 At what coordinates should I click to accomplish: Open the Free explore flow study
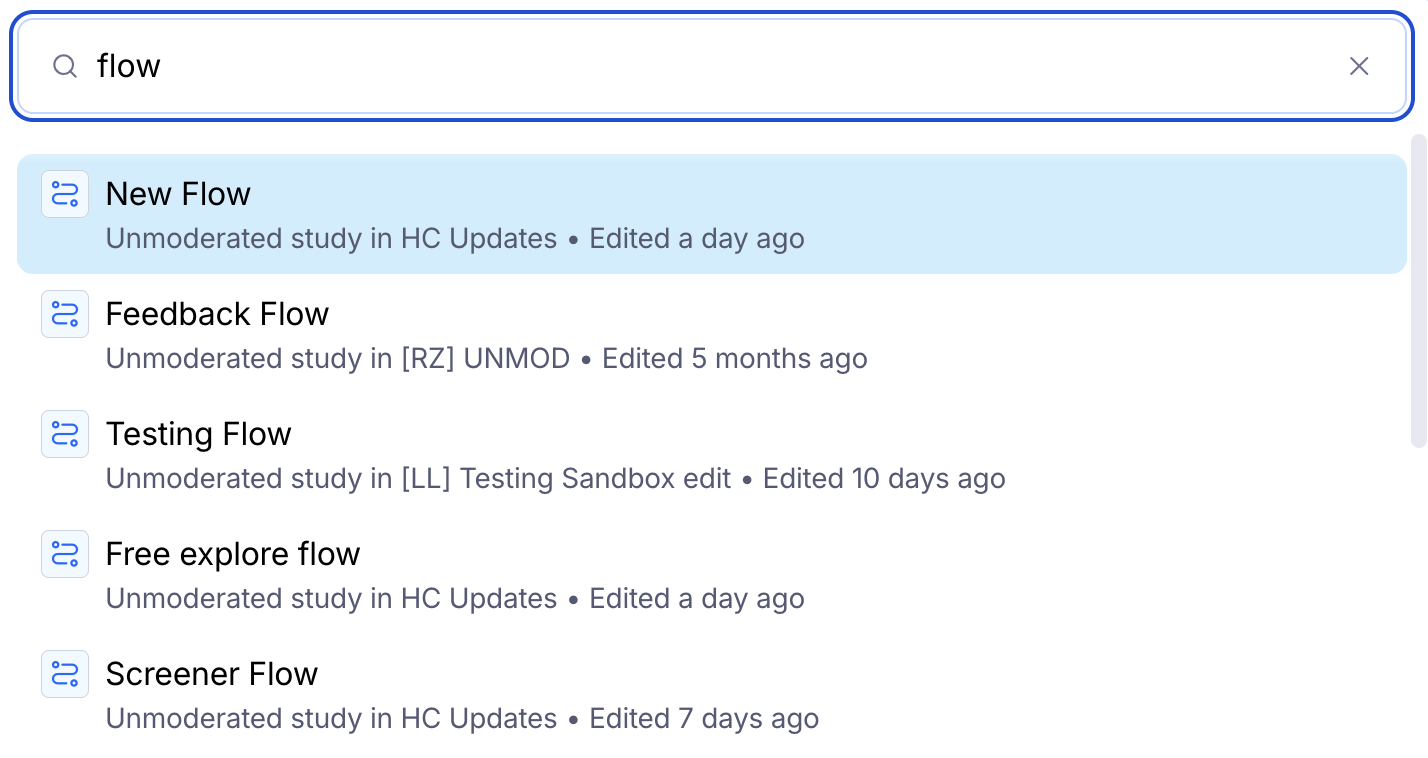(x=232, y=554)
